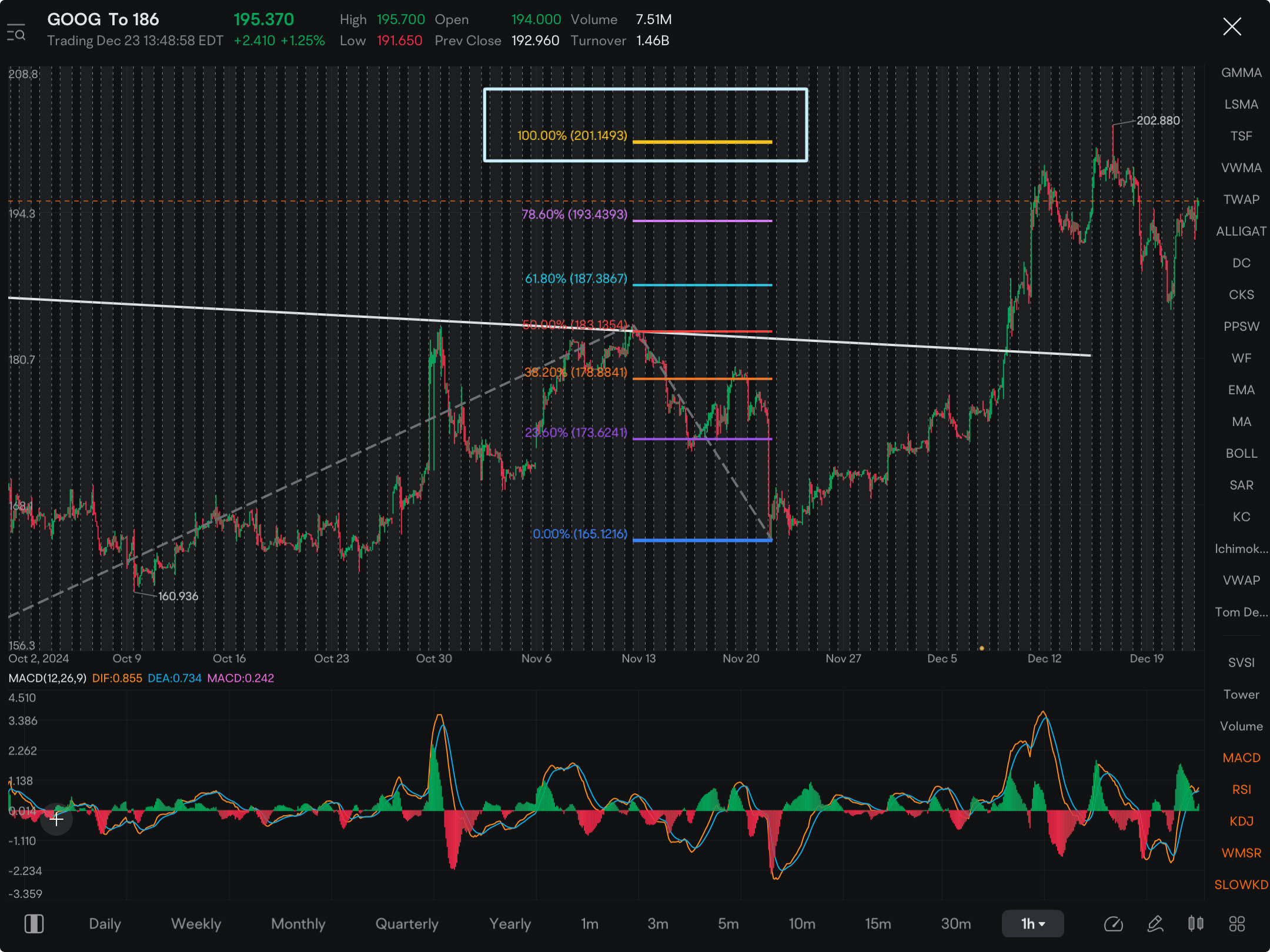Enable the SAR indicator
Viewport: 1270px width, 952px height.
[x=1241, y=485]
